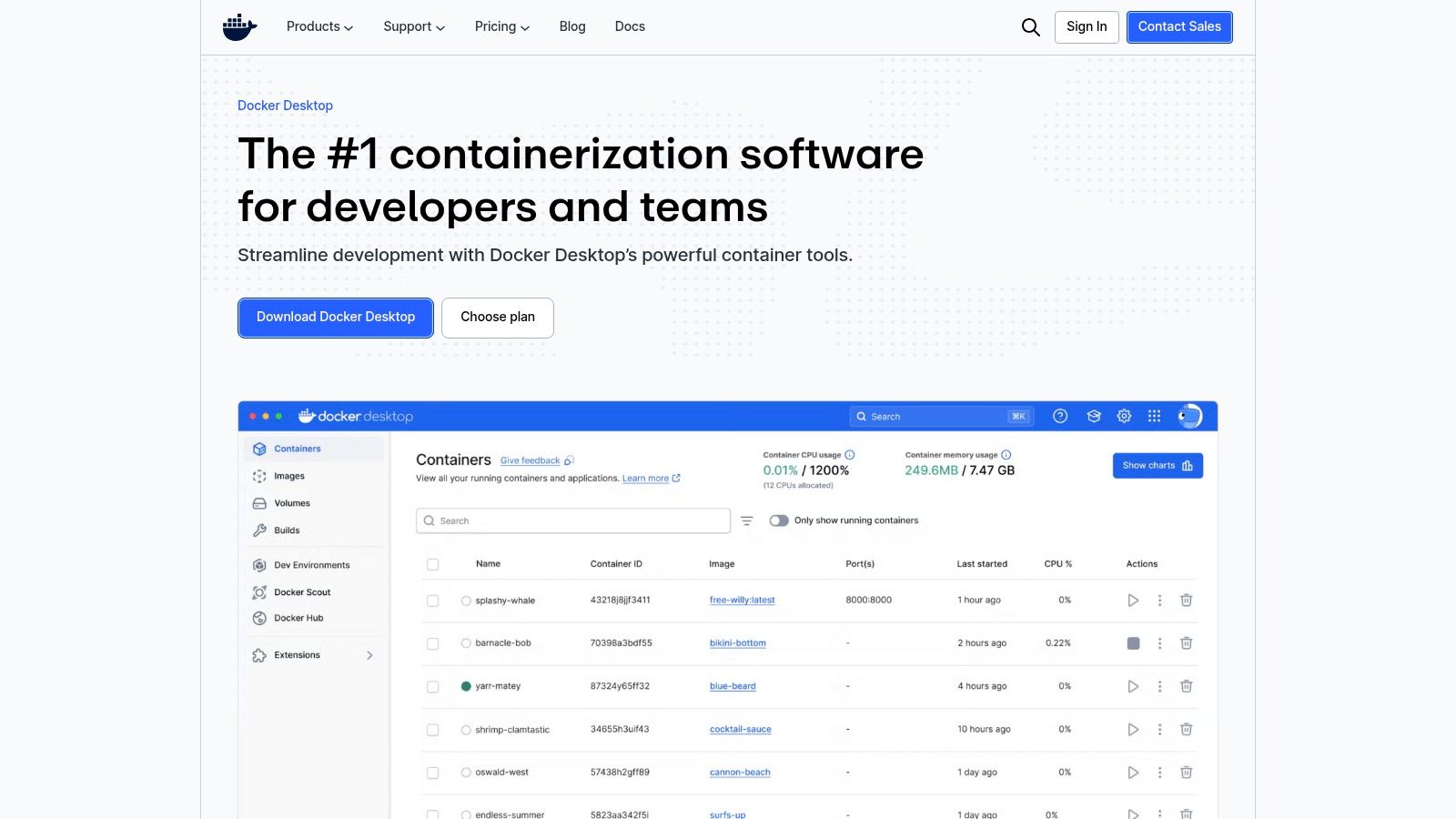Click the Contact Sales button
The image size is (1456, 819).
pos(1179,27)
